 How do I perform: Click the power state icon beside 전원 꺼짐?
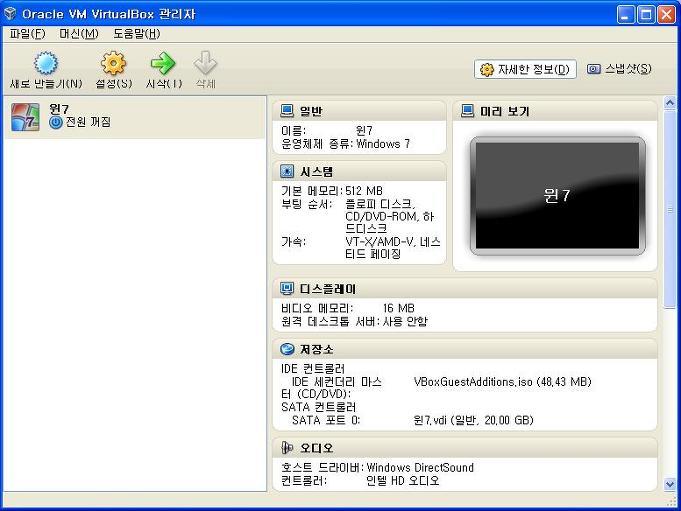pyautogui.click(x=56, y=122)
